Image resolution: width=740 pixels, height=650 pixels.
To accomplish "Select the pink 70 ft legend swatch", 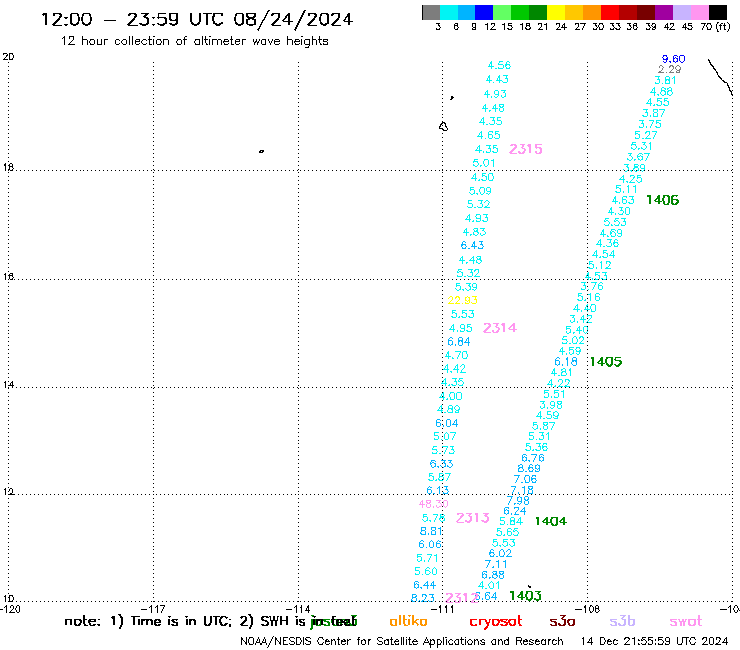I will pos(699,12).
